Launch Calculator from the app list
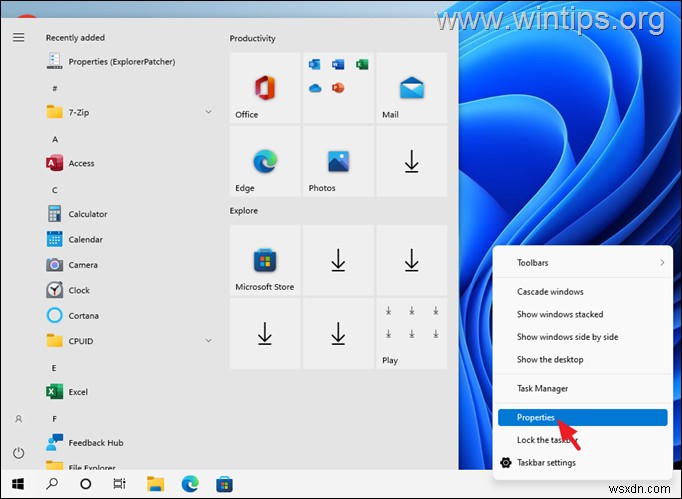This screenshot has height=499, width=682. click(x=77, y=214)
